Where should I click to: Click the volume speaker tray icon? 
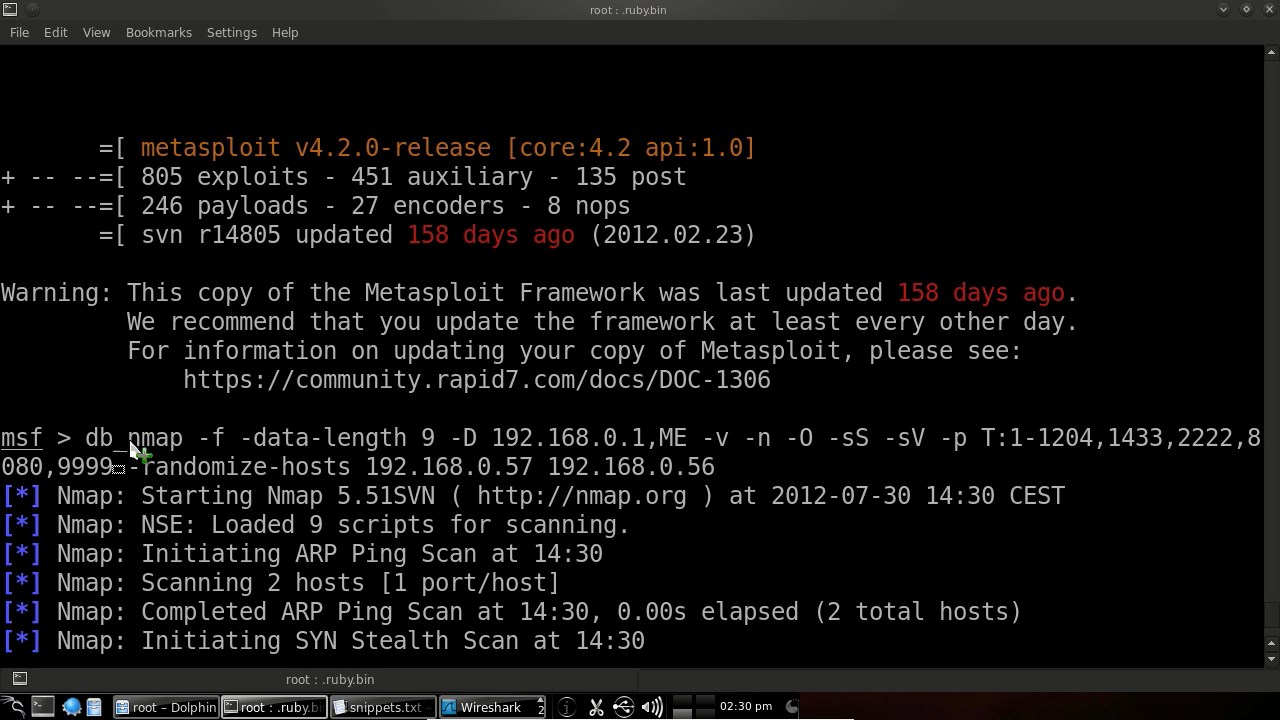[651, 707]
